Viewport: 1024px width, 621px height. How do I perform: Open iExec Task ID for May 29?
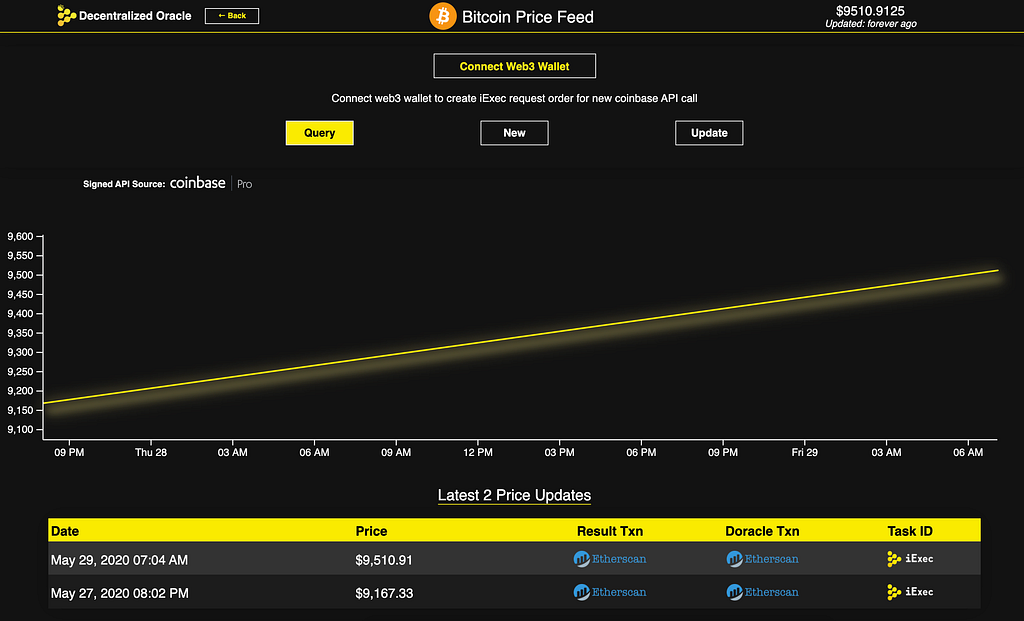[910, 559]
